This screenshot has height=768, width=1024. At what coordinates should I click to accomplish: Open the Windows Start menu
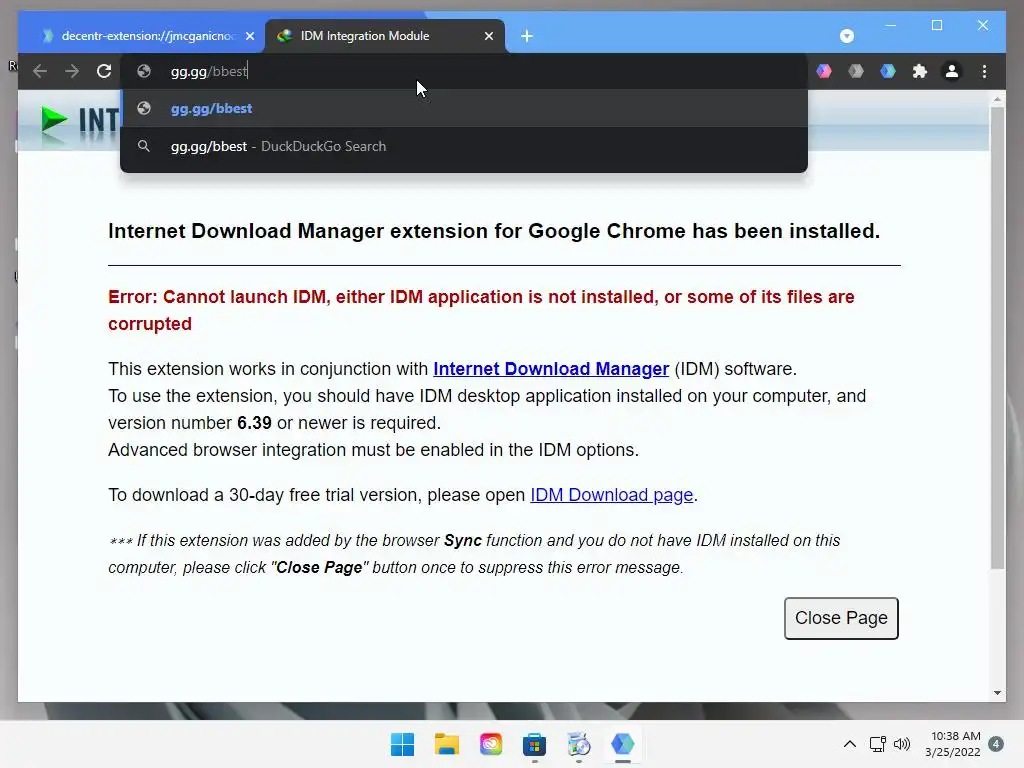(402, 744)
